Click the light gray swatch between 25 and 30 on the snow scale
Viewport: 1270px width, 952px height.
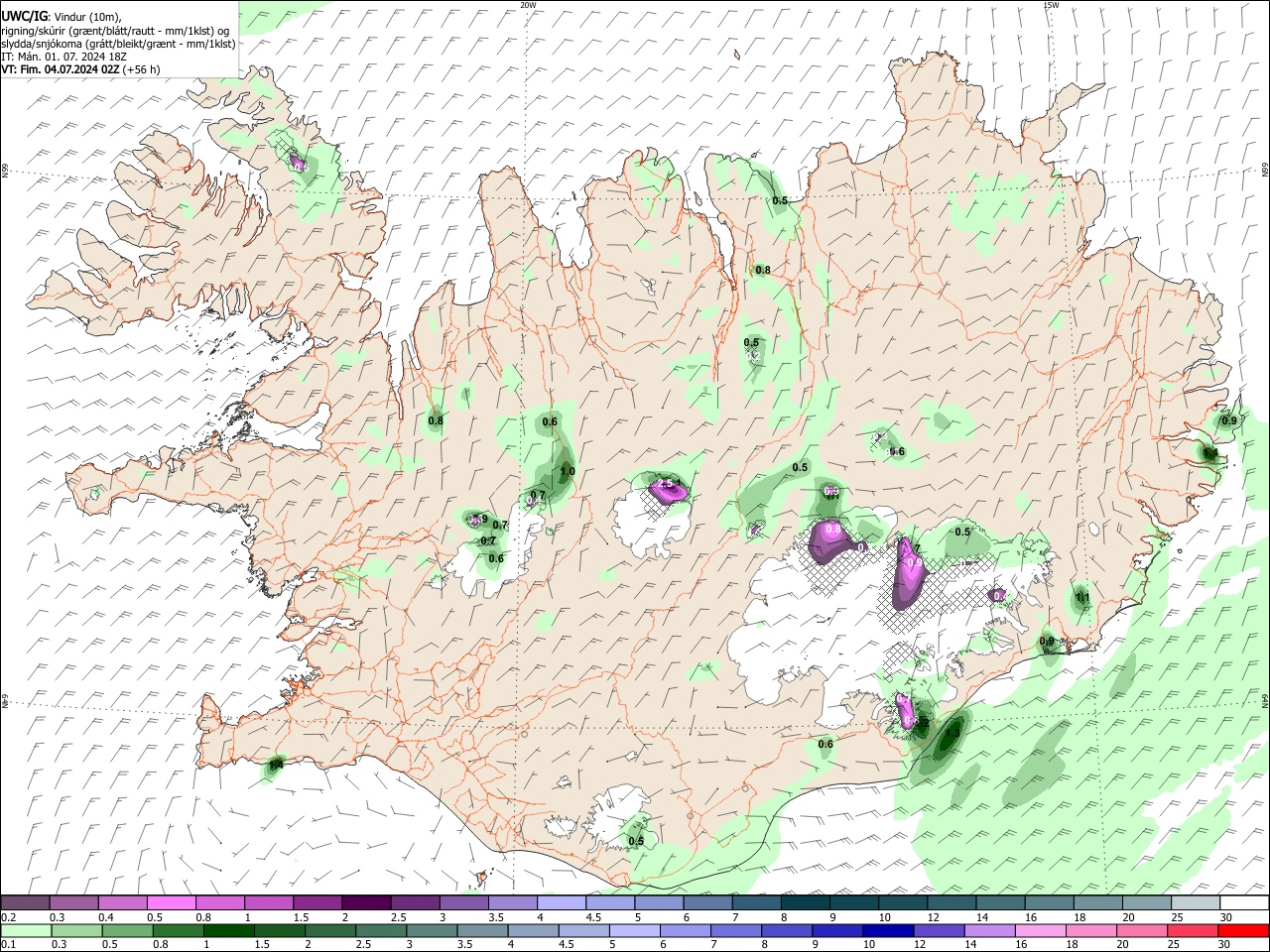[x=1194, y=902]
